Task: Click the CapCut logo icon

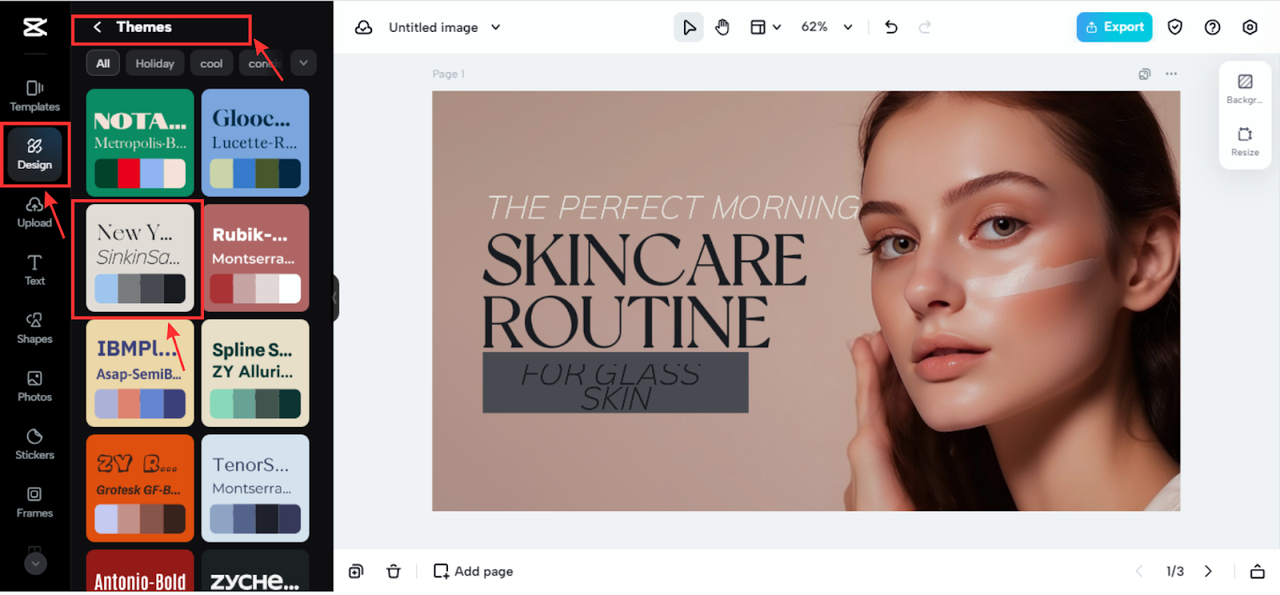Action: pyautogui.click(x=34, y=27)
